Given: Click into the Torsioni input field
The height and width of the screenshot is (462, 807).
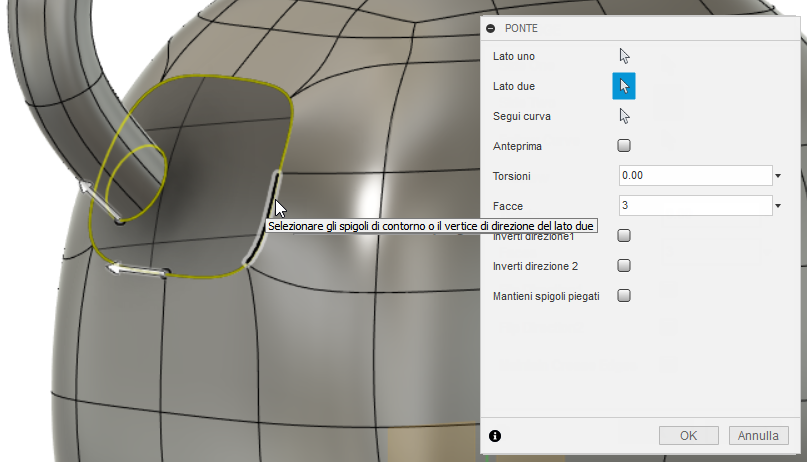Looking at the screenshot, I should point(695,175).
